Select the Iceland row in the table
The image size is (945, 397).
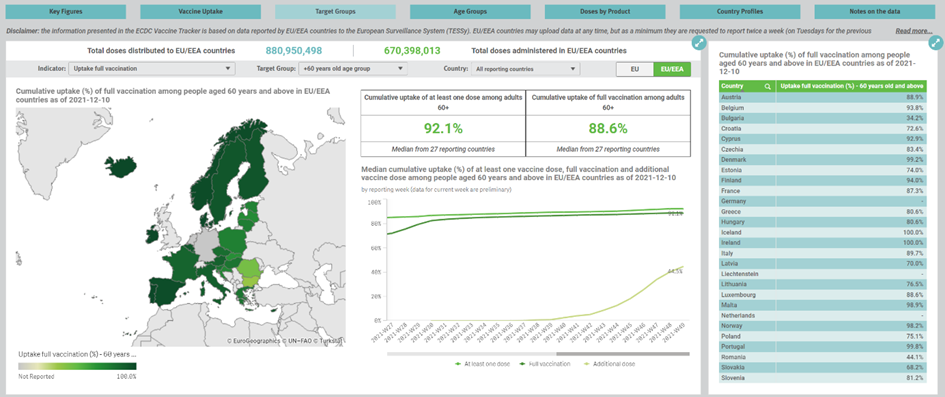(x=823, y=232)
